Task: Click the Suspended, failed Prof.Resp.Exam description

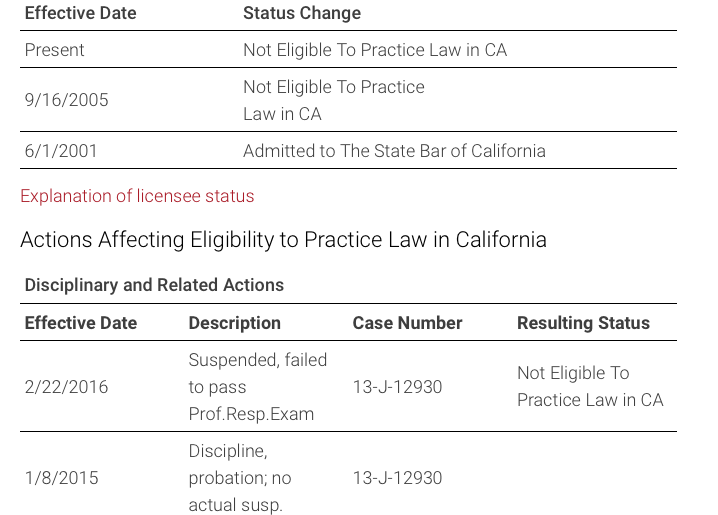Action: tap(257, 387)
